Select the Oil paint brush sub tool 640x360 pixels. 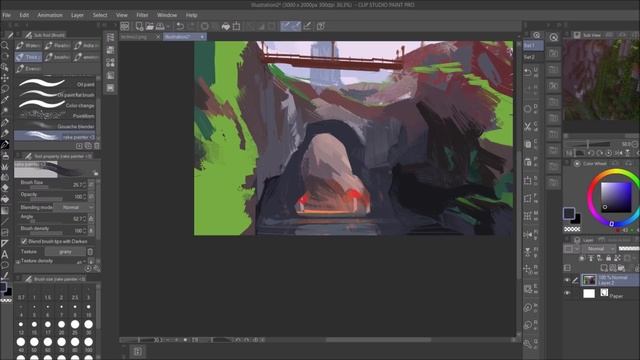(x=55, y=84)
